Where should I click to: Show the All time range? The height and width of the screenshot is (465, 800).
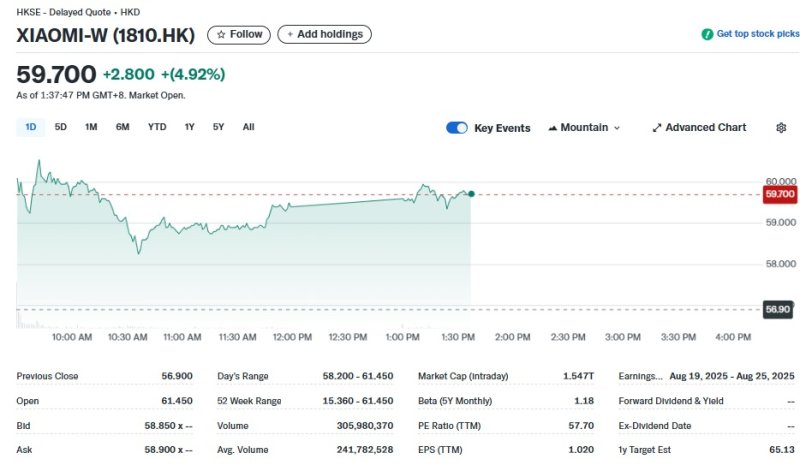[248, 127]
